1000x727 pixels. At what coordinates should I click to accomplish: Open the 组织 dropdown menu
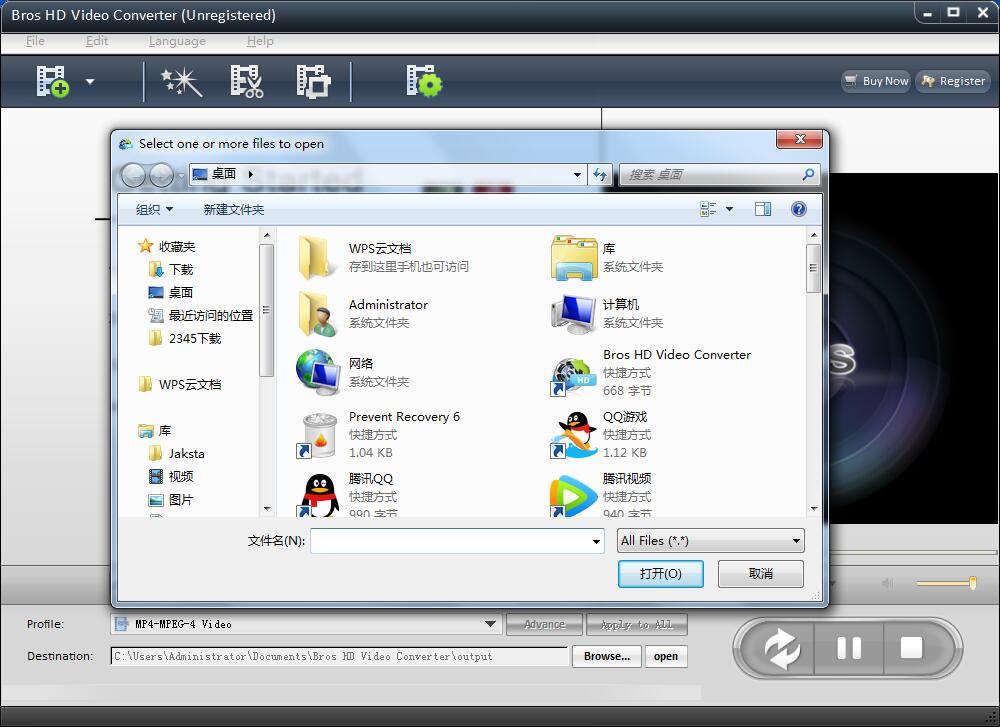pos(154,209)
